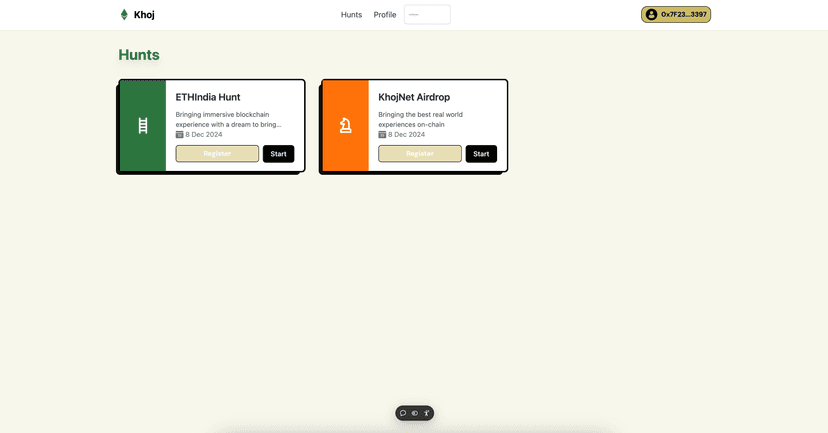
Task: Click the accessibility figure icon in bottom toolbar
Action: click(426, 413)
